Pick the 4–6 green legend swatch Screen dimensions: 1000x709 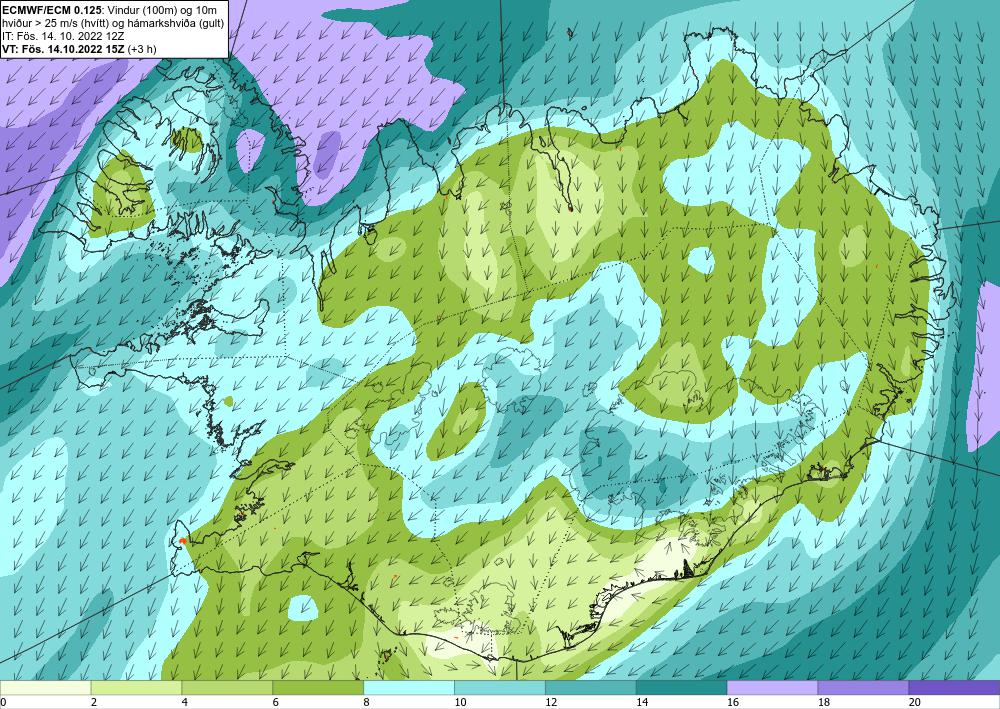pos(227,688)
